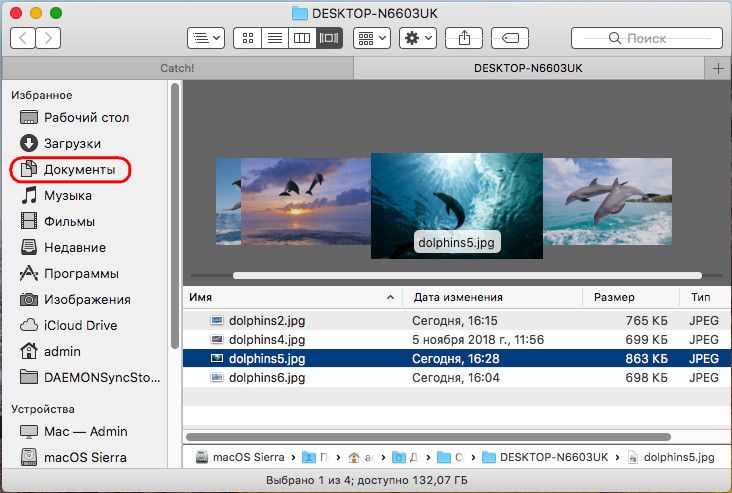Screen dimensions: 732x493
Task: Switch to icon view mode
Action: 246,38
